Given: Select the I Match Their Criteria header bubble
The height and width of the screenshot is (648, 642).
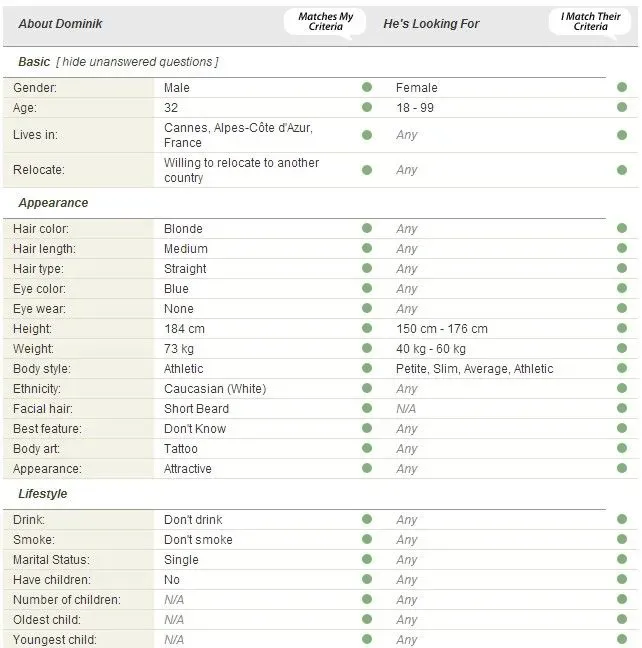Looking at the screenshot, I should pos(590,22).
